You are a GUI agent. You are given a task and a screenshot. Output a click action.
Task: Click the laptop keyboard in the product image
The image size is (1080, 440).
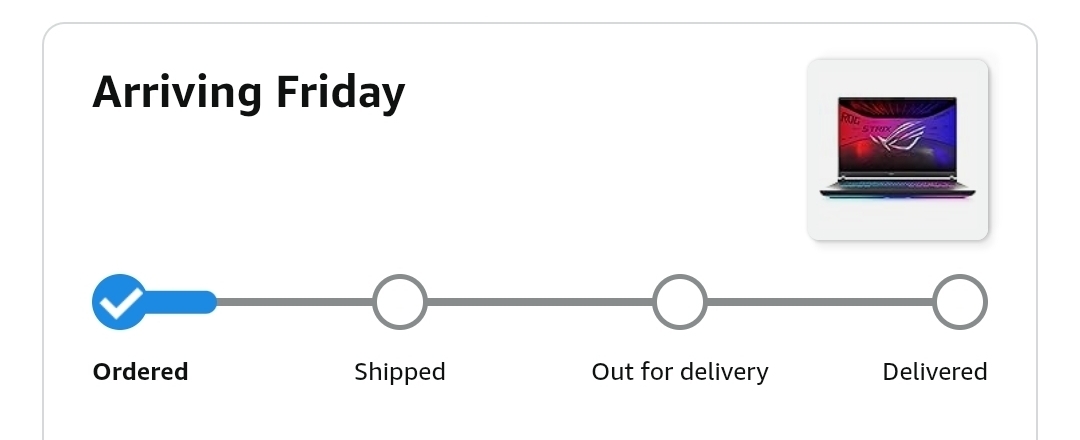(x=898, y=187)
